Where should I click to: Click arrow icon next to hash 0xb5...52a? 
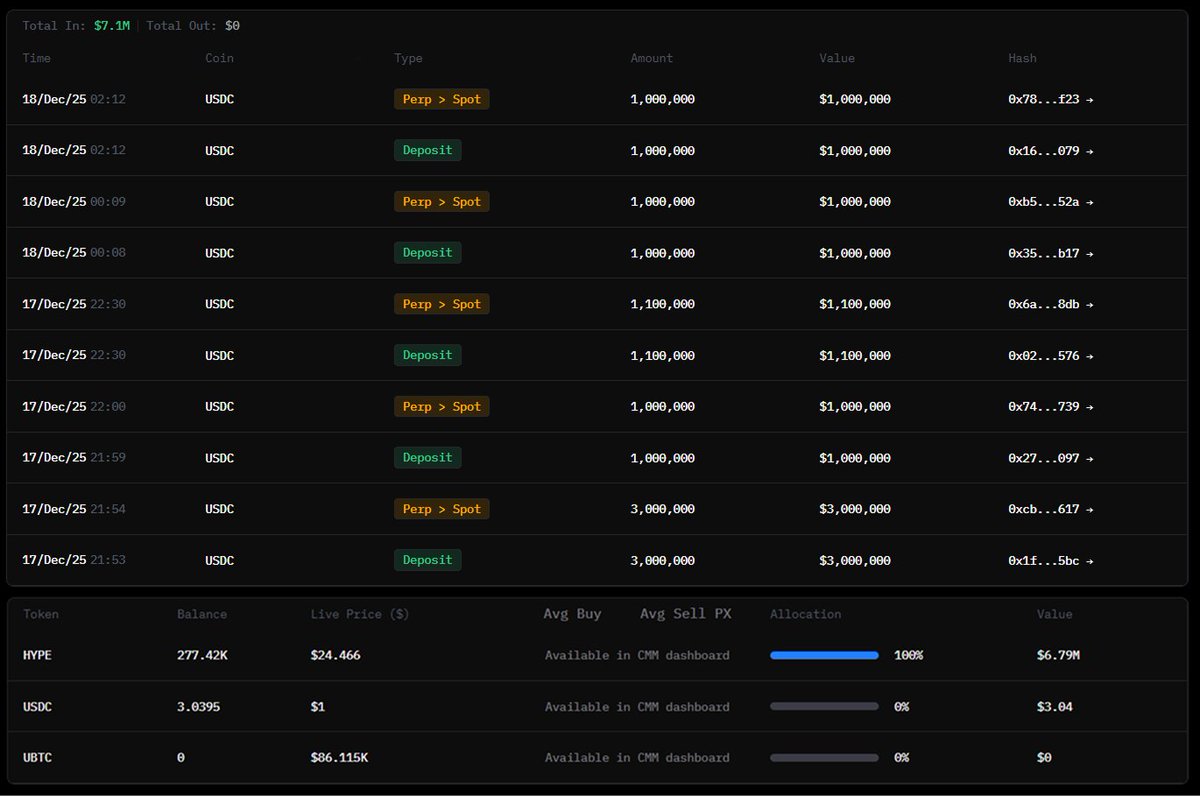[1089, 202]
